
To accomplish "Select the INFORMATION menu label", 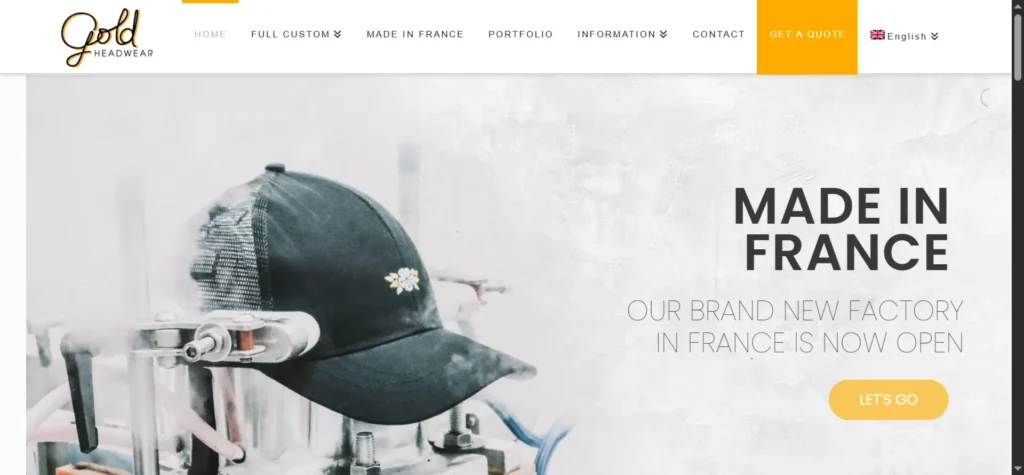I will pos(616,34).
